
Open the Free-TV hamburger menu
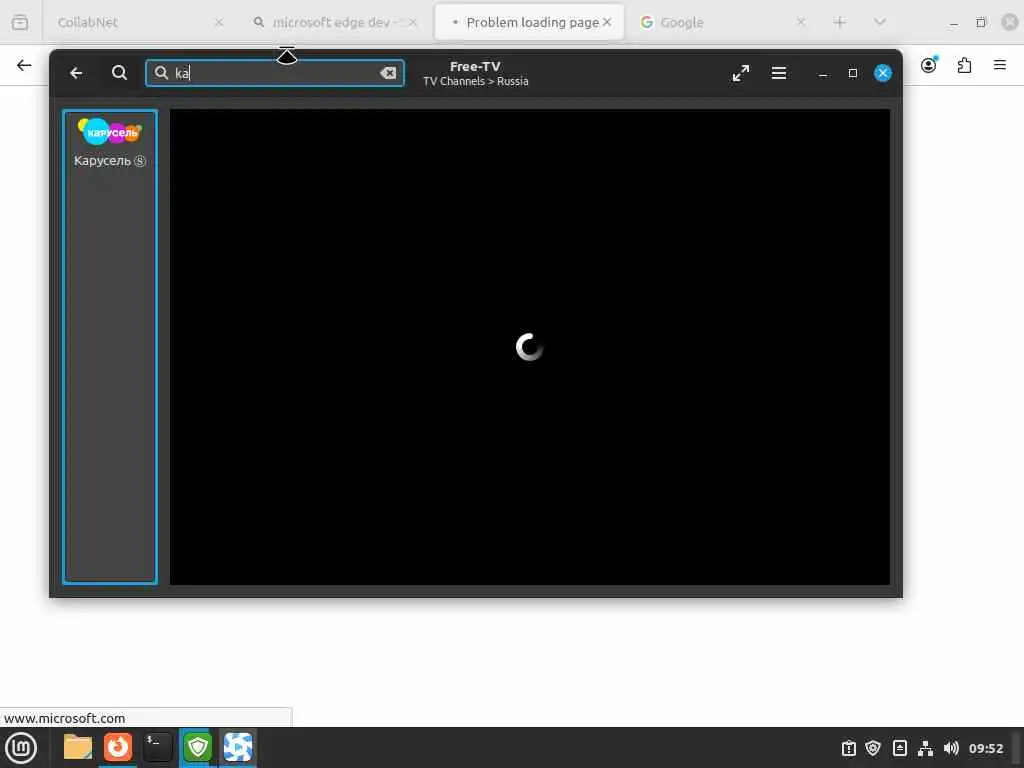tap(778, 73)
